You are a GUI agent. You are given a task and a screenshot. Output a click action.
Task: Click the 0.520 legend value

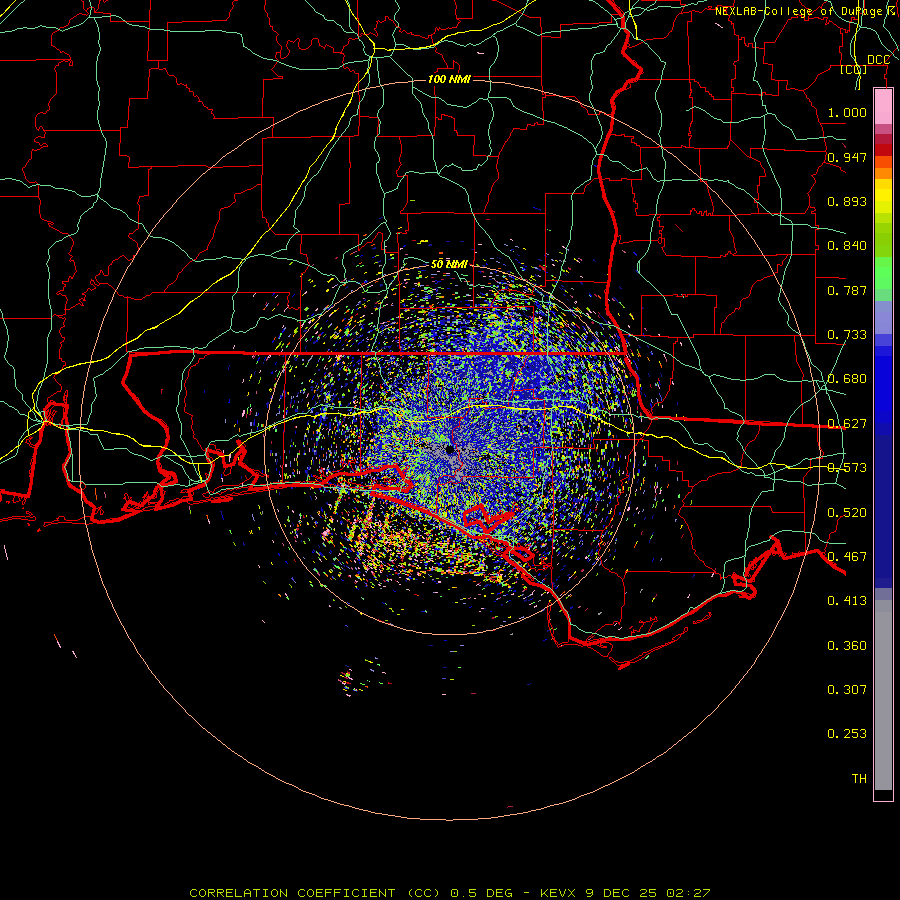[x=847, y=512]
